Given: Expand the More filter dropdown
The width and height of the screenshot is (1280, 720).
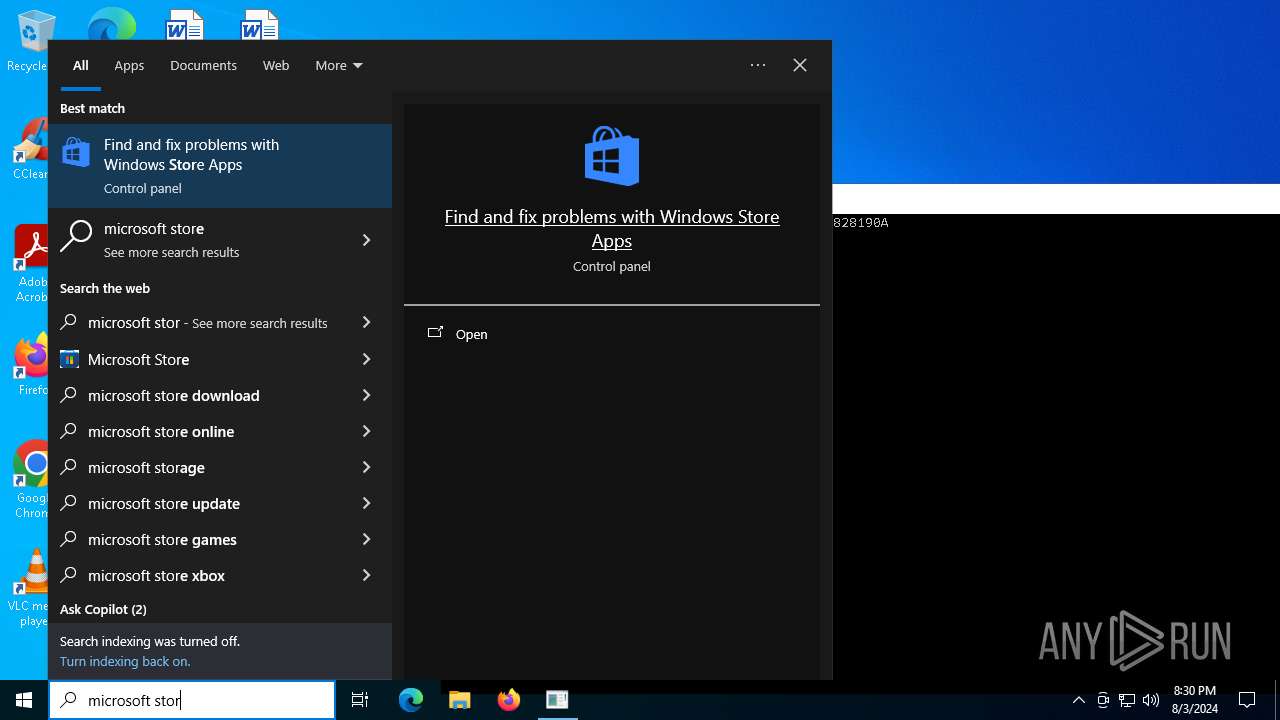Looking at the screenshot, I should tap(339, 65).
